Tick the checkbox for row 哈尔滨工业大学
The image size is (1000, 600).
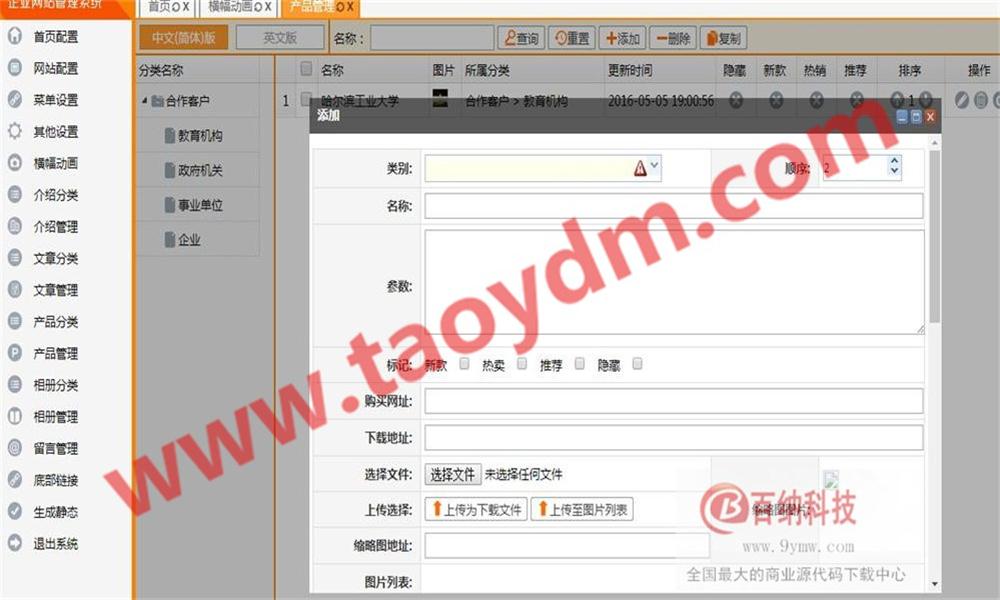[307, 98]
